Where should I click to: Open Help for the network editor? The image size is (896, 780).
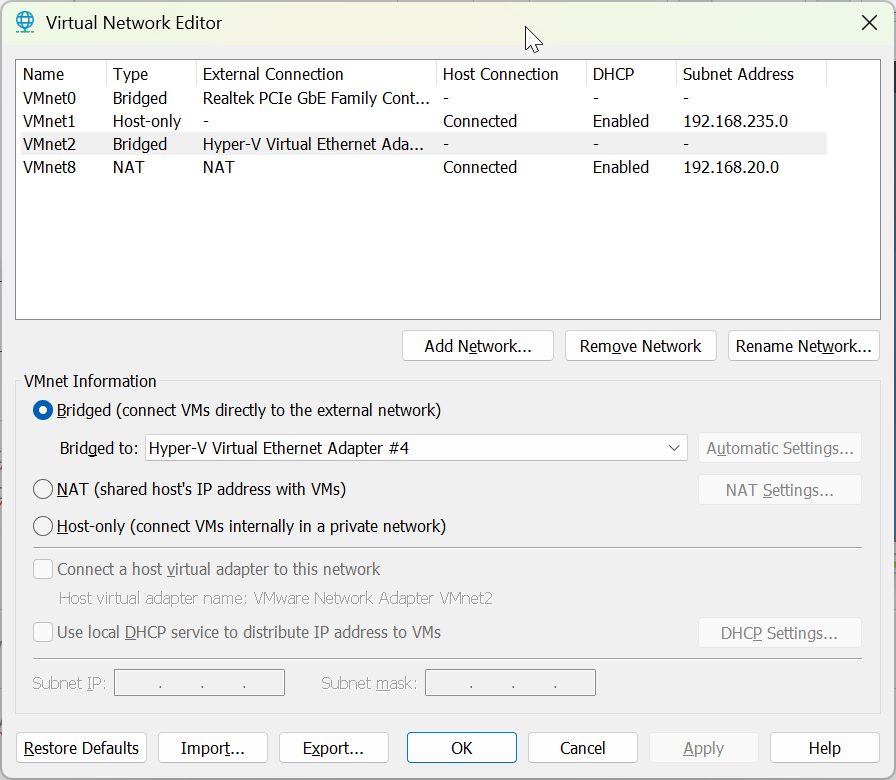point(824,748)
